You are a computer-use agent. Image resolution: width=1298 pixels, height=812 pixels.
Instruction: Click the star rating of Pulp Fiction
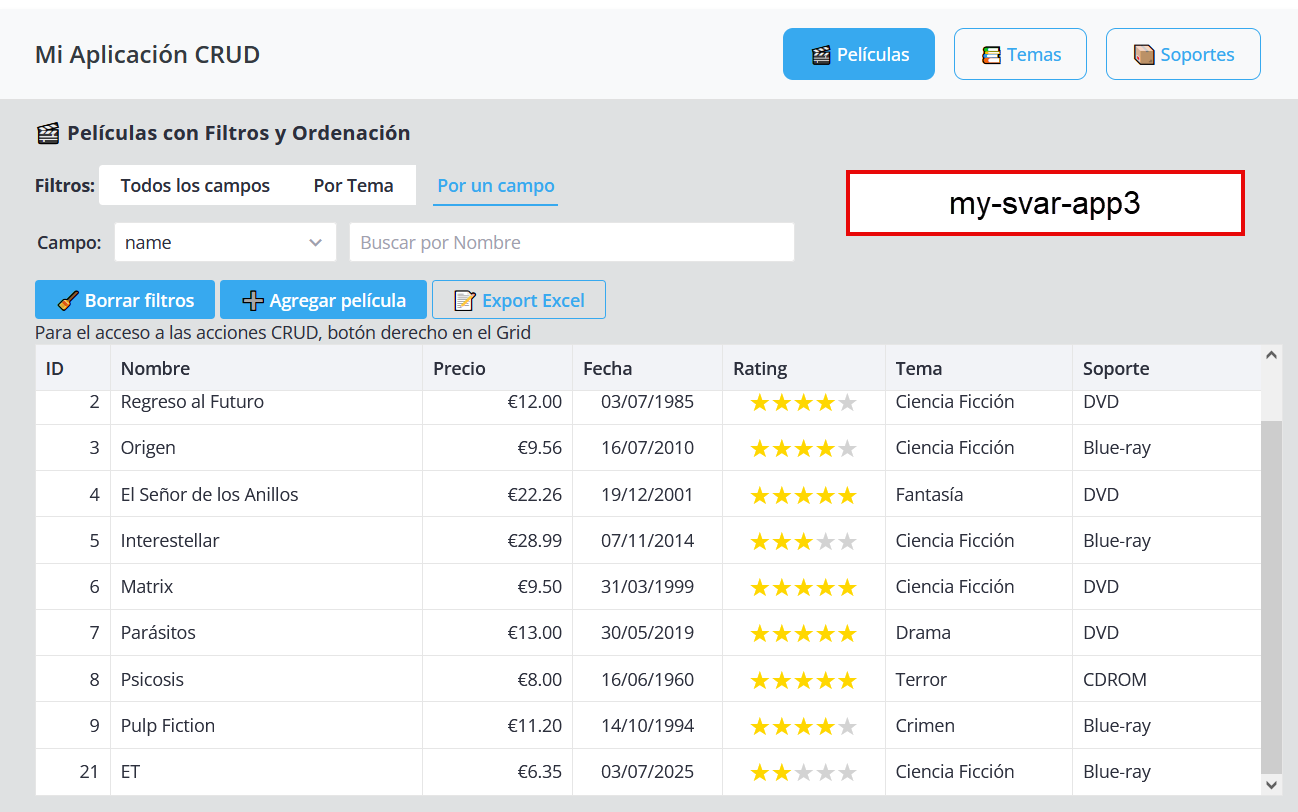tap(804, 726)
